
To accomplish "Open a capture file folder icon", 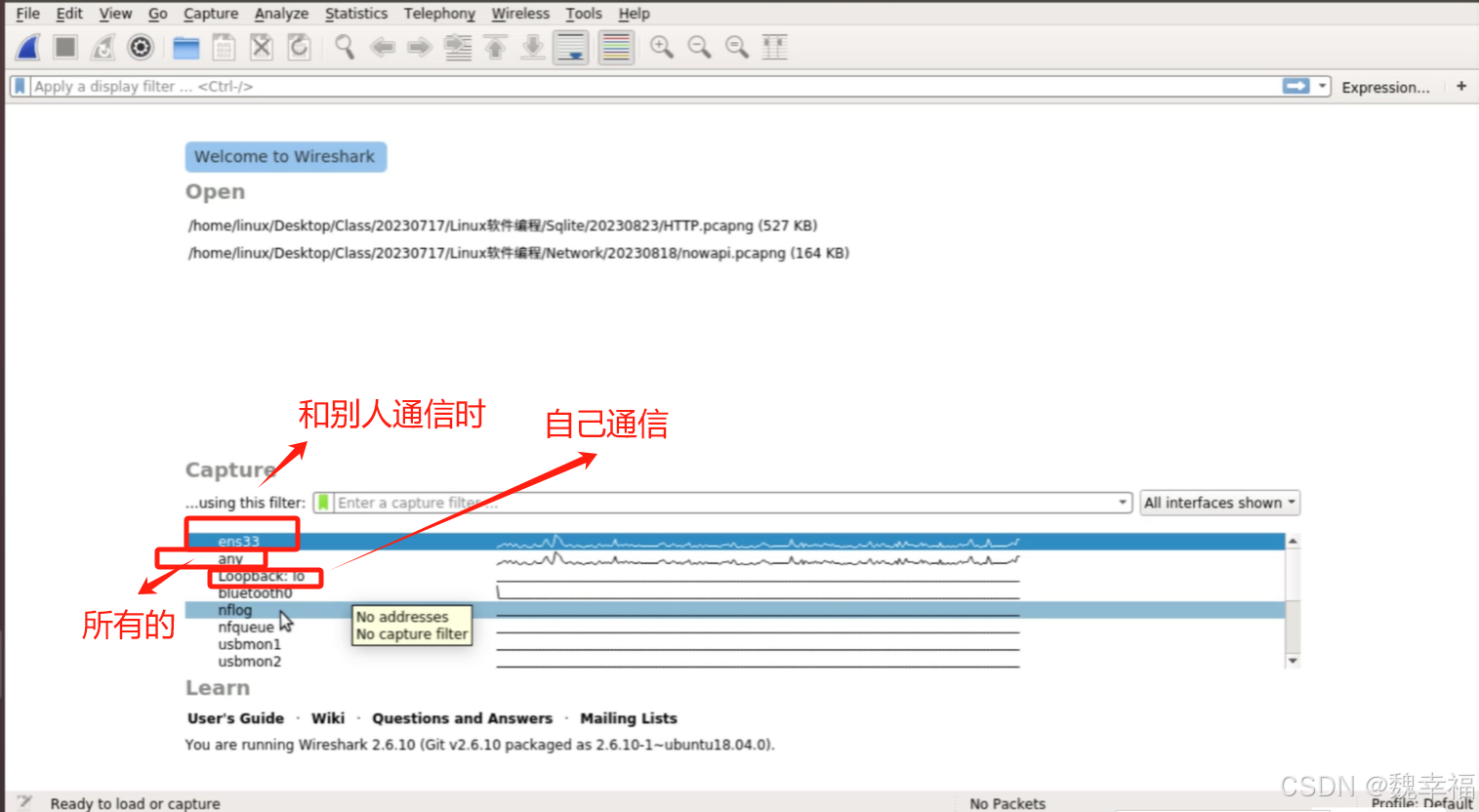I will (185, 47).
